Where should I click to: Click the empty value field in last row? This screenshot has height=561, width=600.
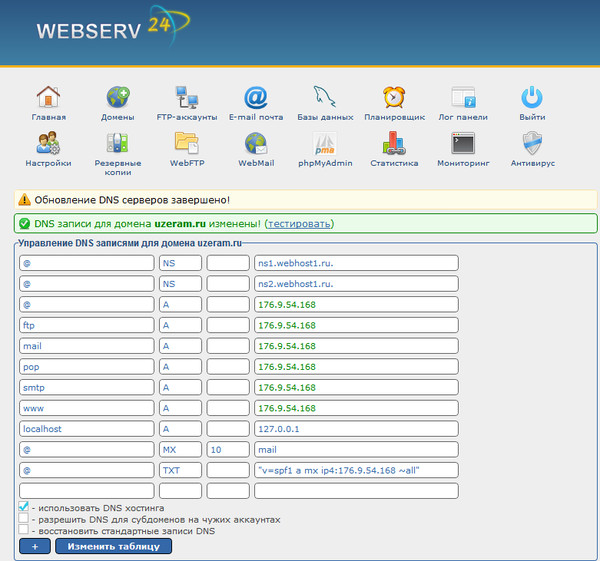[356, 491]
